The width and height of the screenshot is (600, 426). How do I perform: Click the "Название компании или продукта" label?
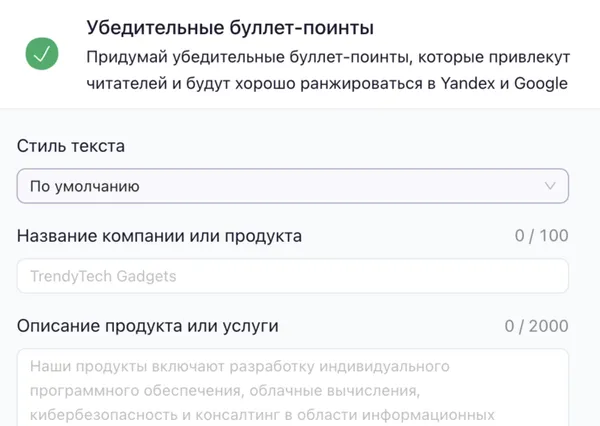pos(159,236)
